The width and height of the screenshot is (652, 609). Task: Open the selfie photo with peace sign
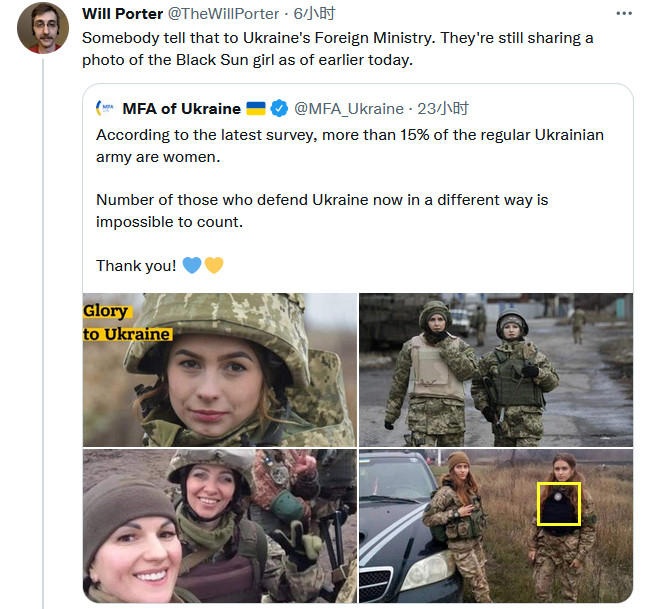pos(219,526)
